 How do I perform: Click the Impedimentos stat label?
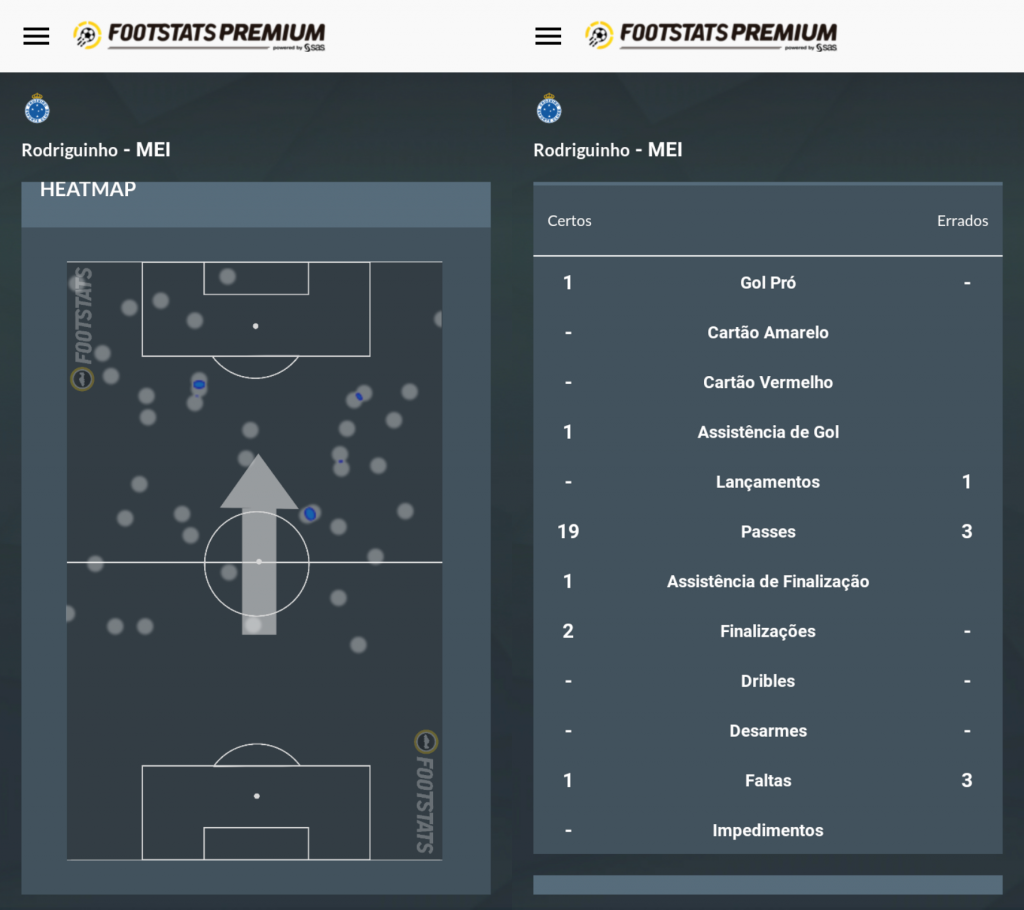click(x=768, y=830)
